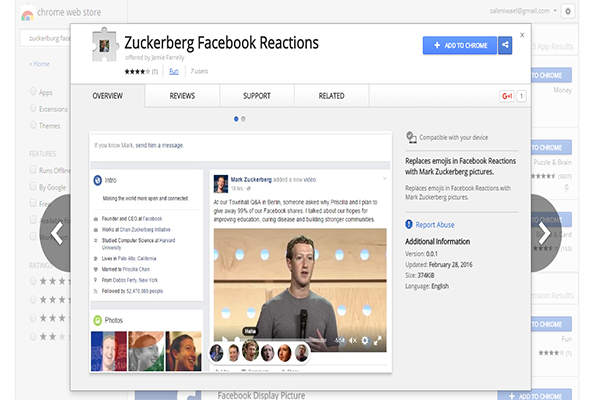
Task: Switch to the Reviews tab
Action: pyautogui.click(x=182, y=96)
